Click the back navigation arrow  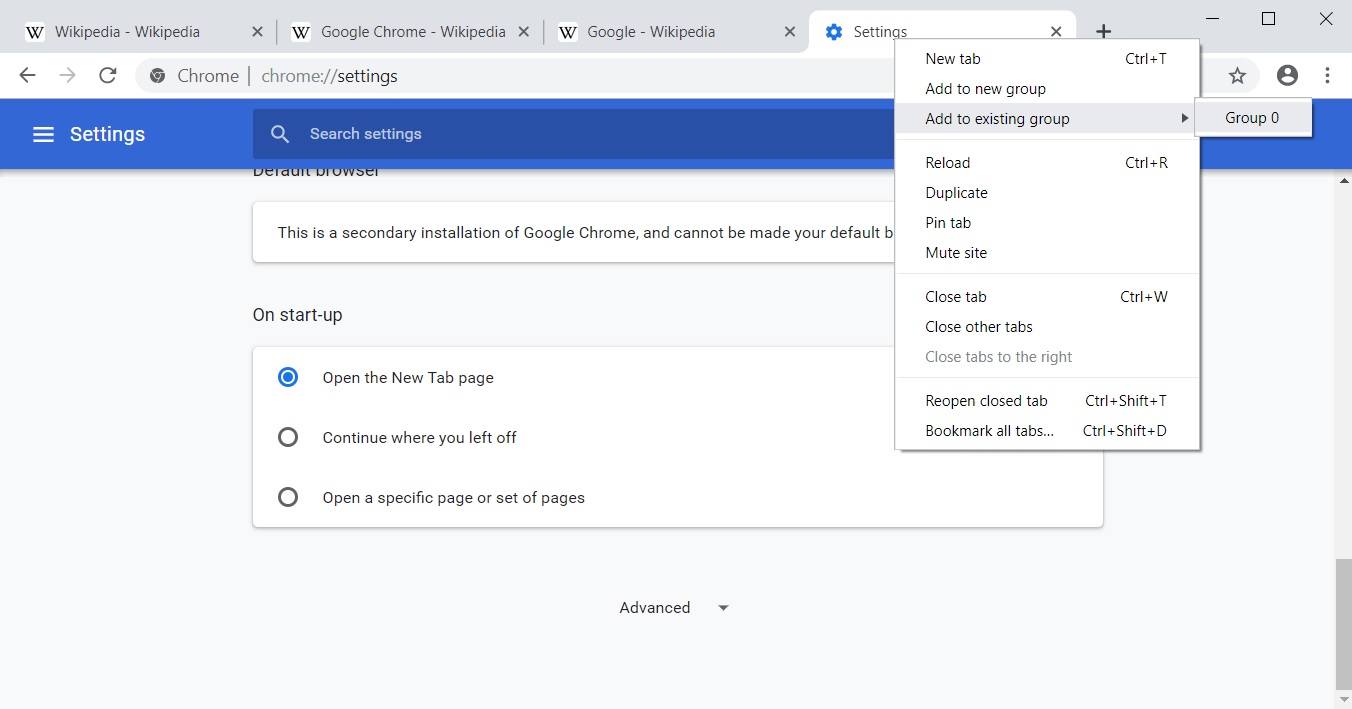coord(26,75)
